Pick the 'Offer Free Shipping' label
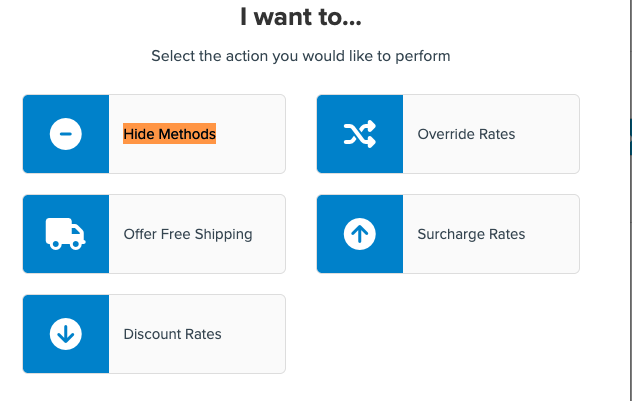Viewport: 632px width, 401px height. tap(187, 234)
